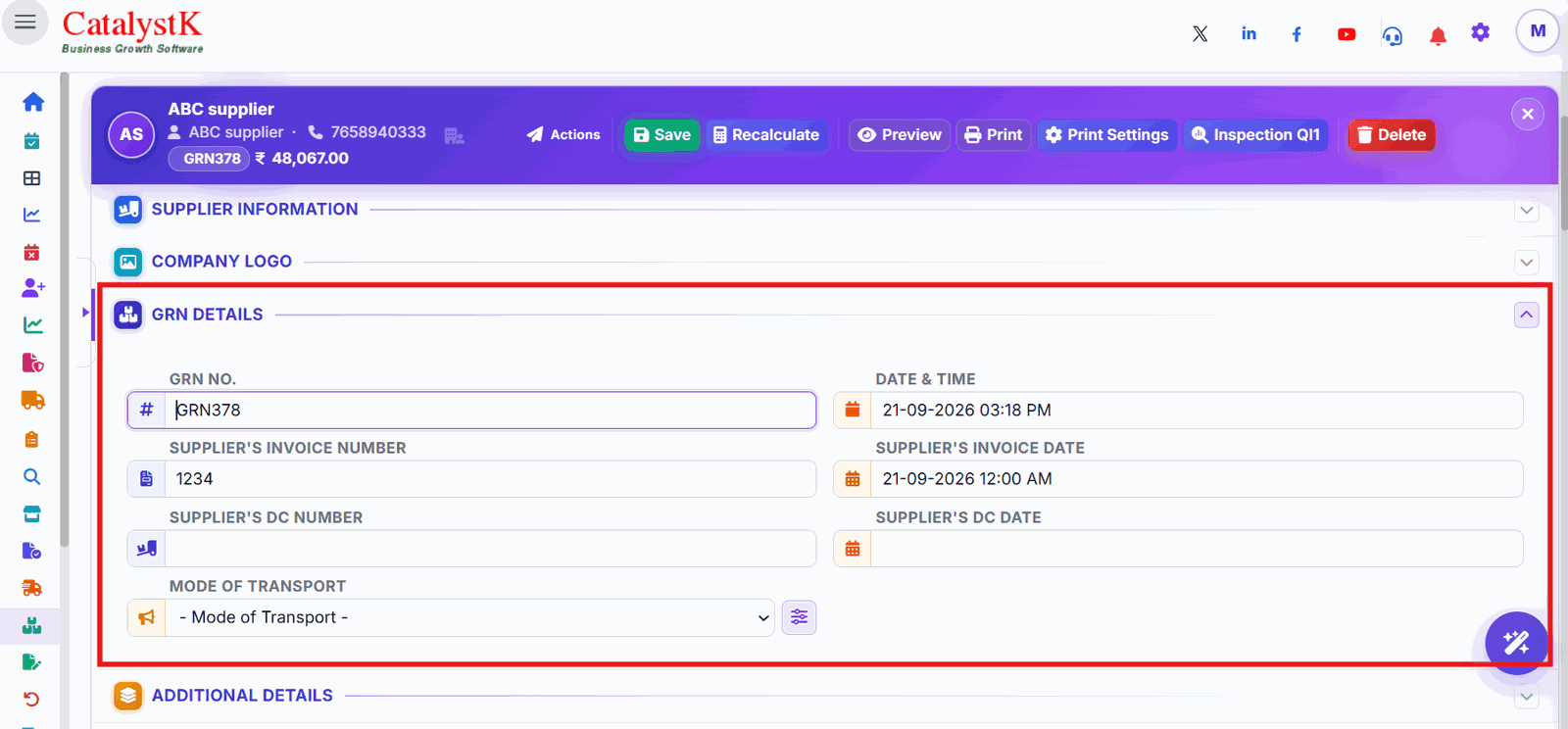Save the GRN

[662, 134]
